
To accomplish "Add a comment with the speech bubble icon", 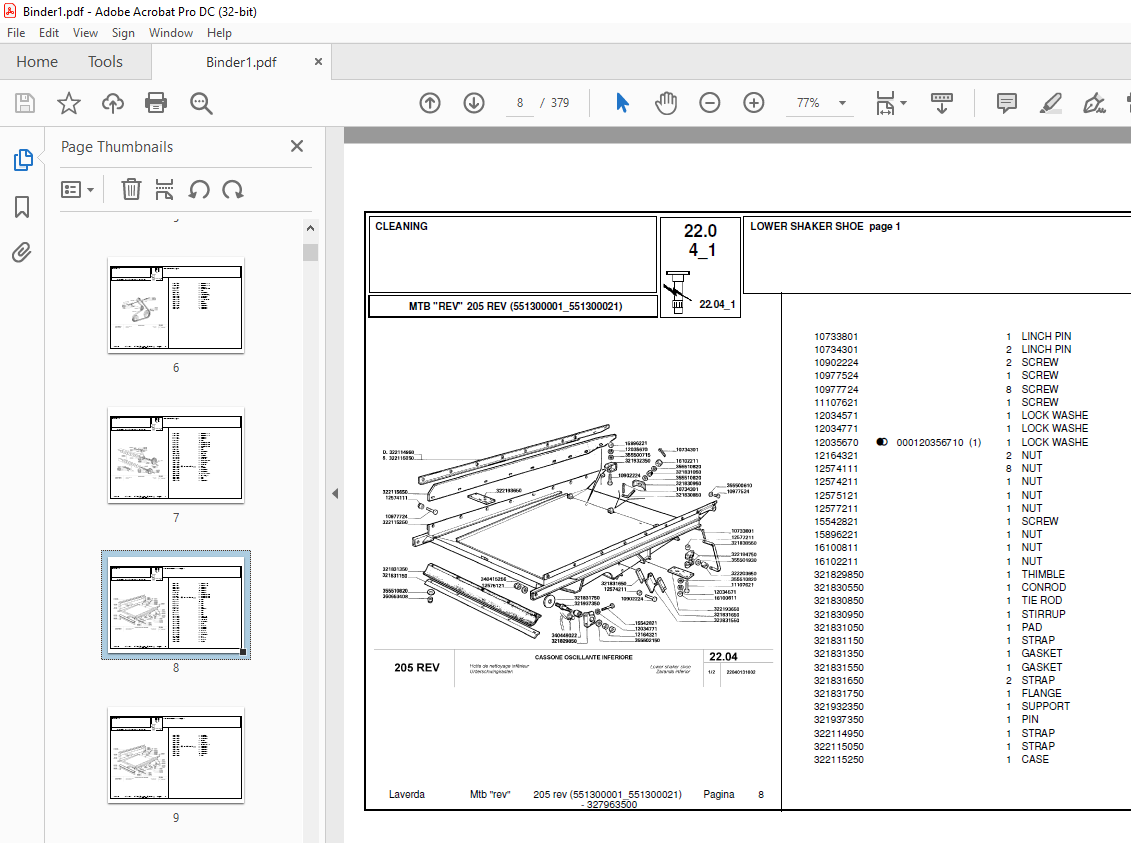I will (1006, 103).
